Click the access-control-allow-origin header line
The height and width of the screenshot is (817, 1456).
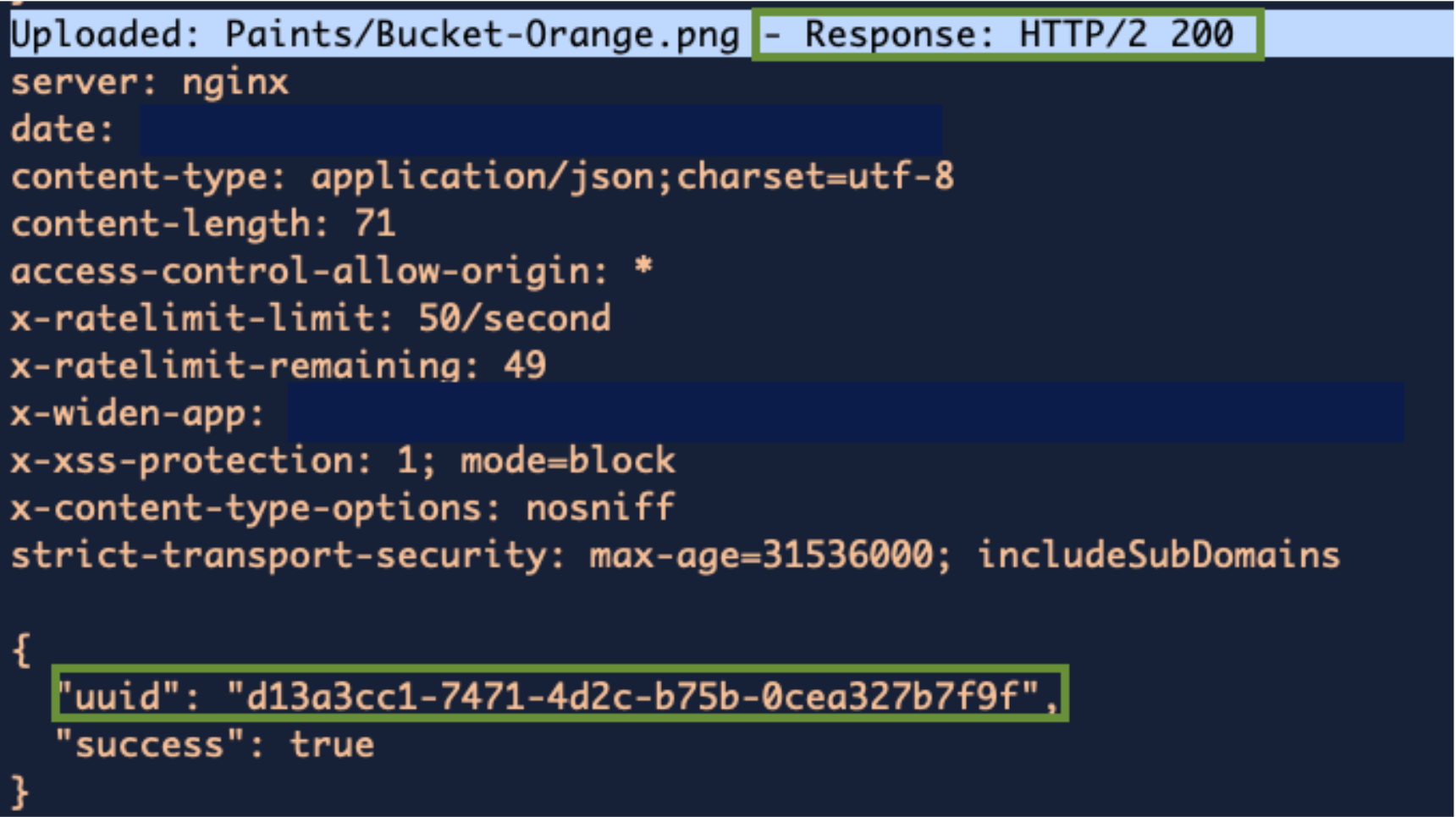click(x=331, y=272)
